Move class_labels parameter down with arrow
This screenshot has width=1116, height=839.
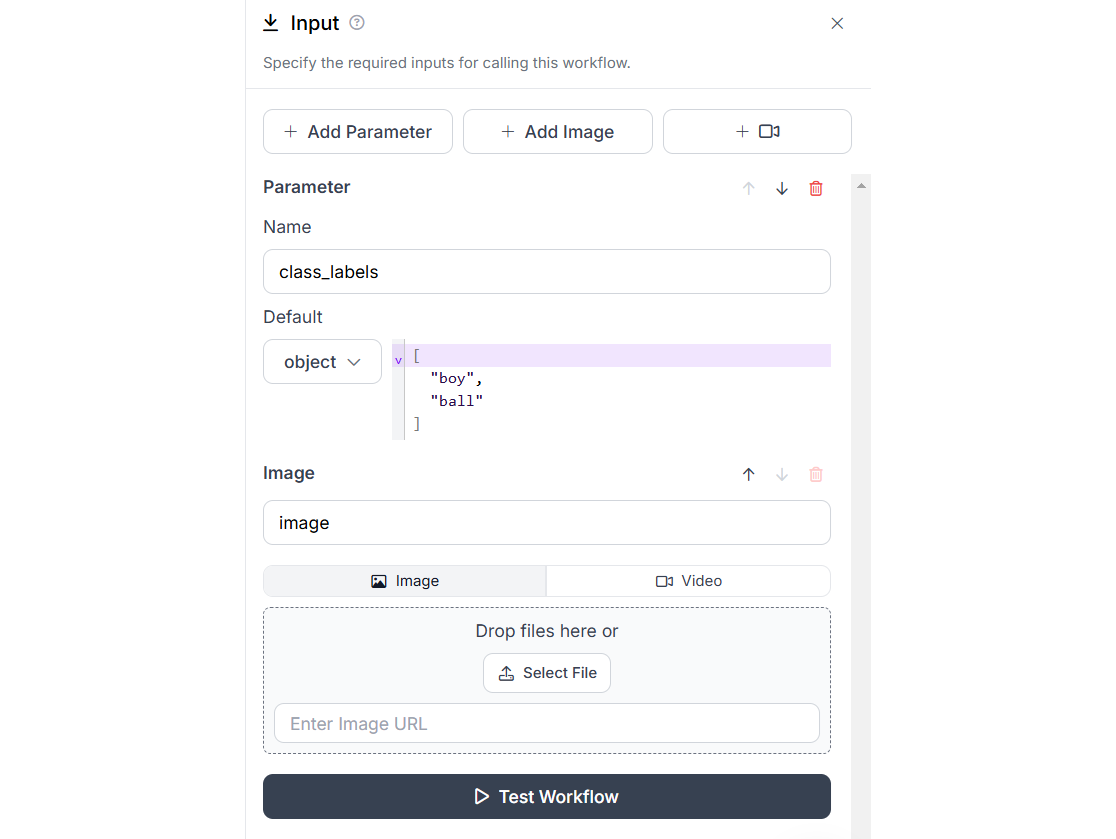click(781, 189)
